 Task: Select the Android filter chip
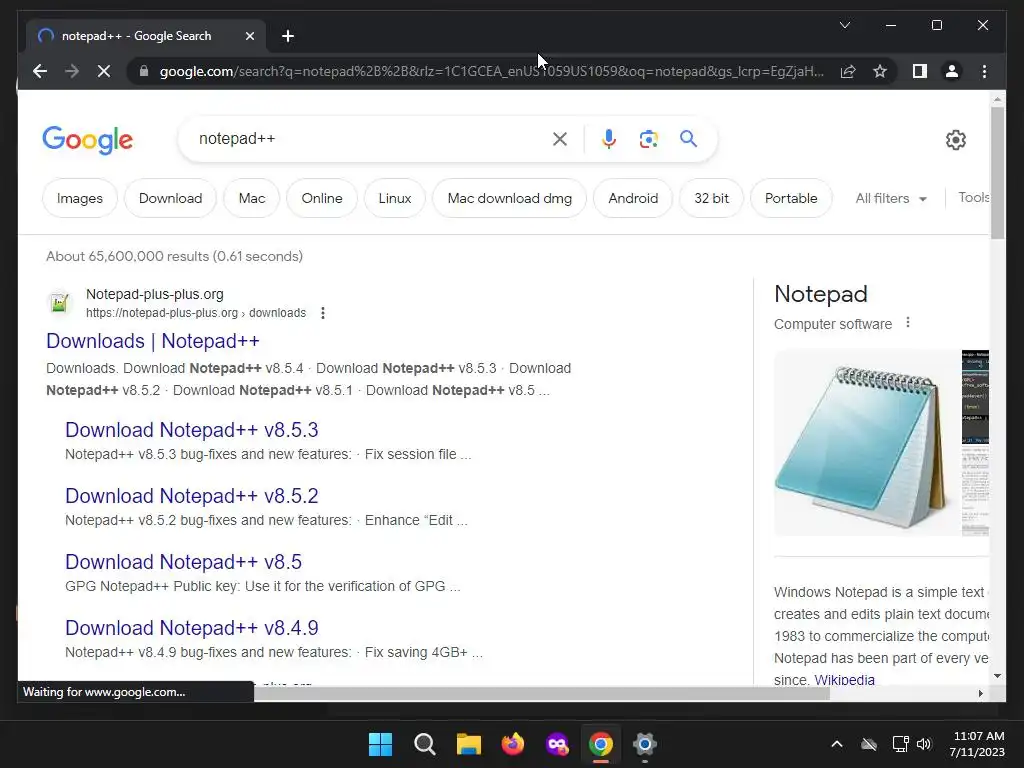[x=633, y=198]
